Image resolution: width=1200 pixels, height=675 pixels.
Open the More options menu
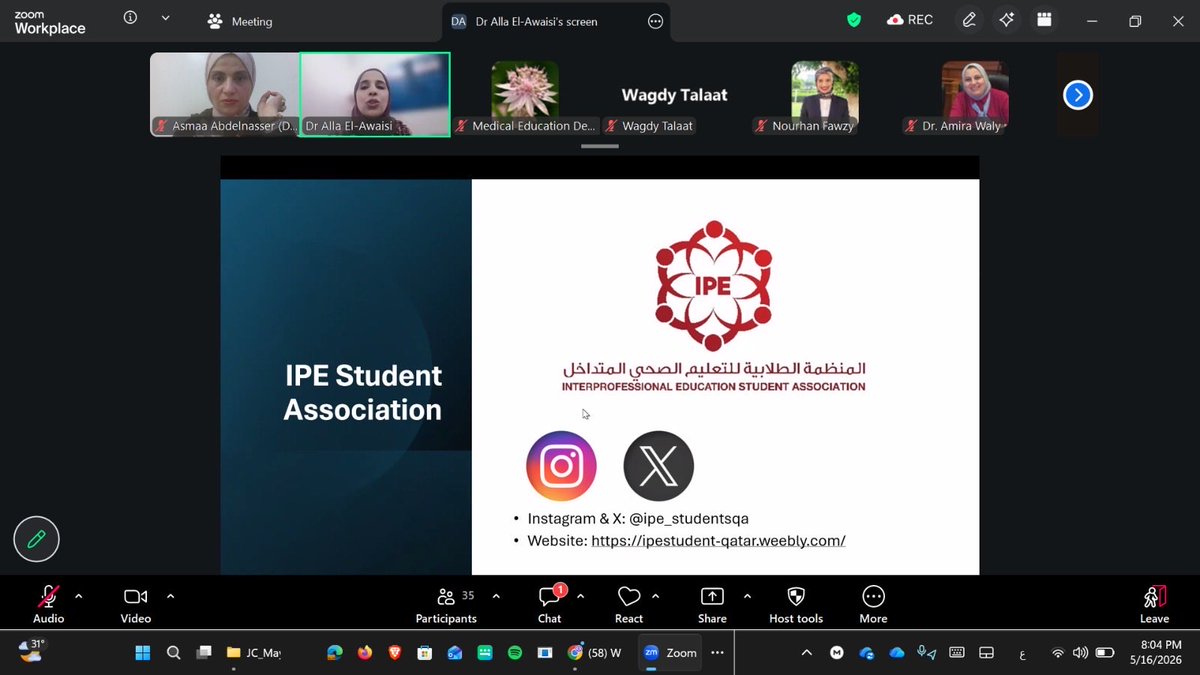[873, 604]
